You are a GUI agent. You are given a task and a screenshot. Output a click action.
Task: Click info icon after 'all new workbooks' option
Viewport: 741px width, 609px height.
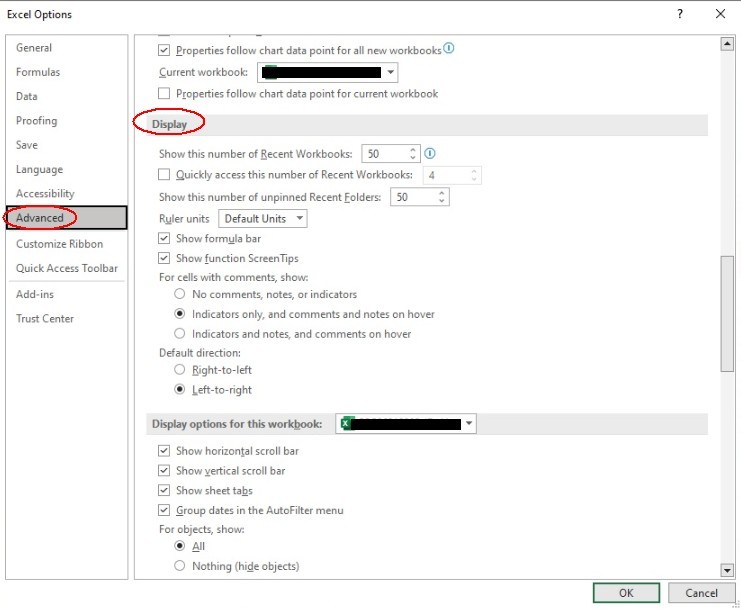(448, 48)
